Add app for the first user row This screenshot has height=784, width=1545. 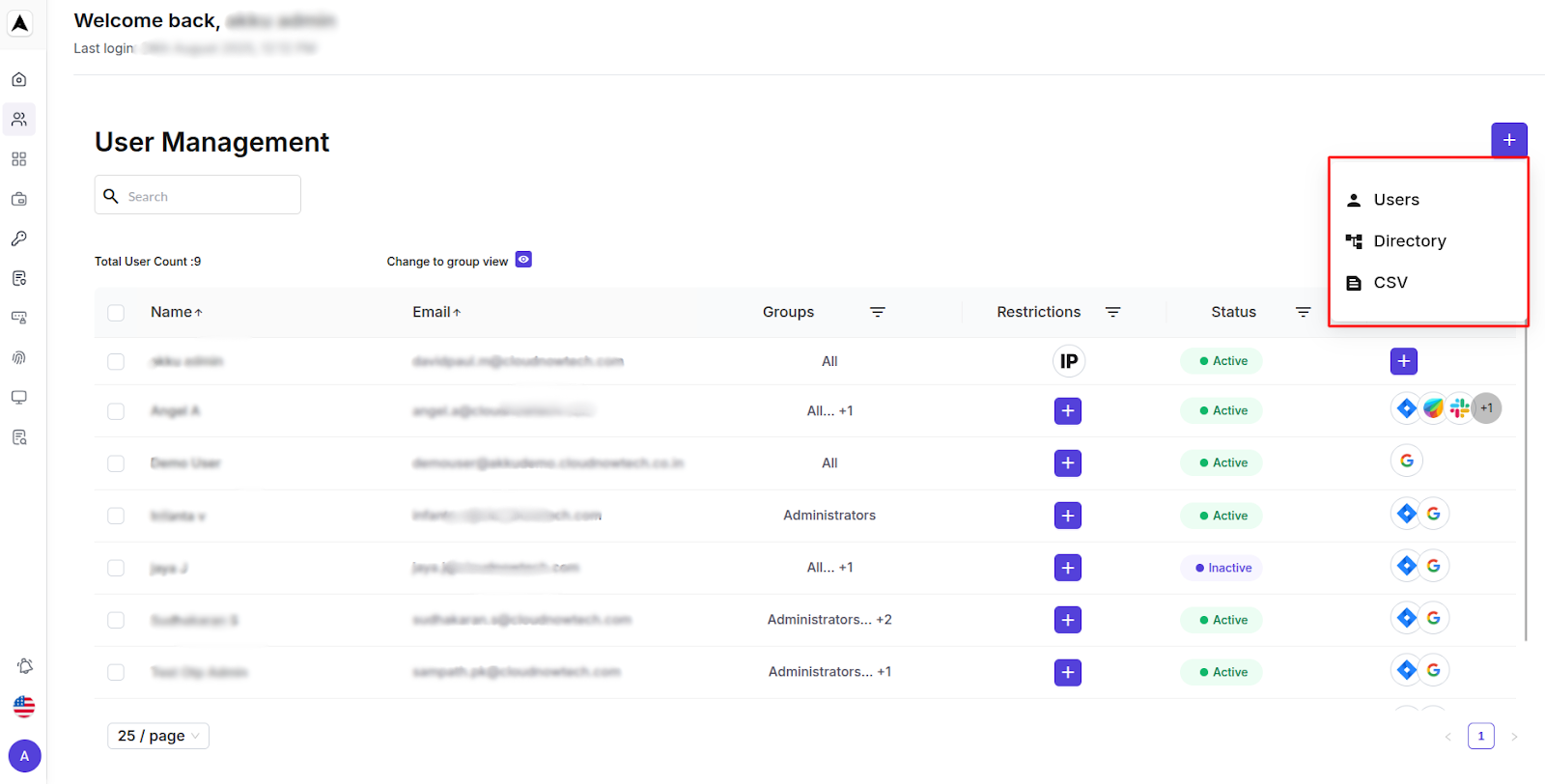coord(1404,361)
